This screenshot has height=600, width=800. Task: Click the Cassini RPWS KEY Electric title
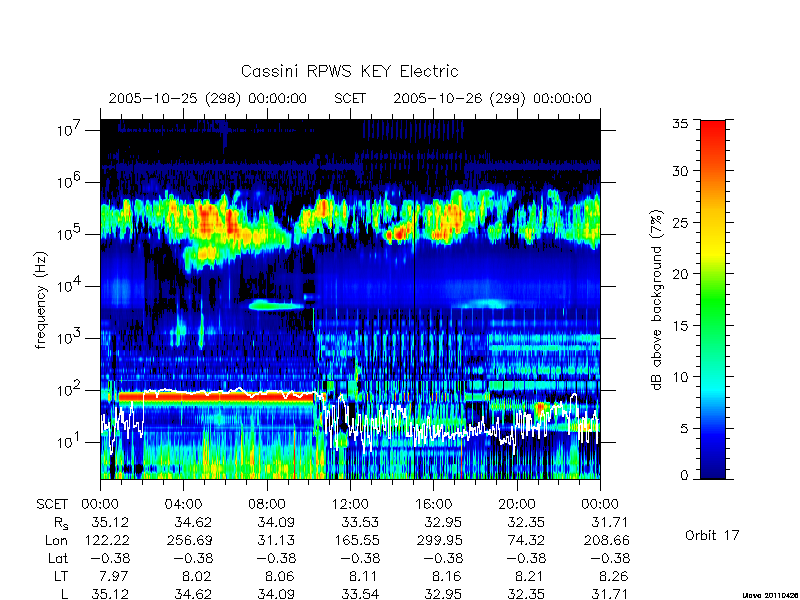[x=349, y=71]
